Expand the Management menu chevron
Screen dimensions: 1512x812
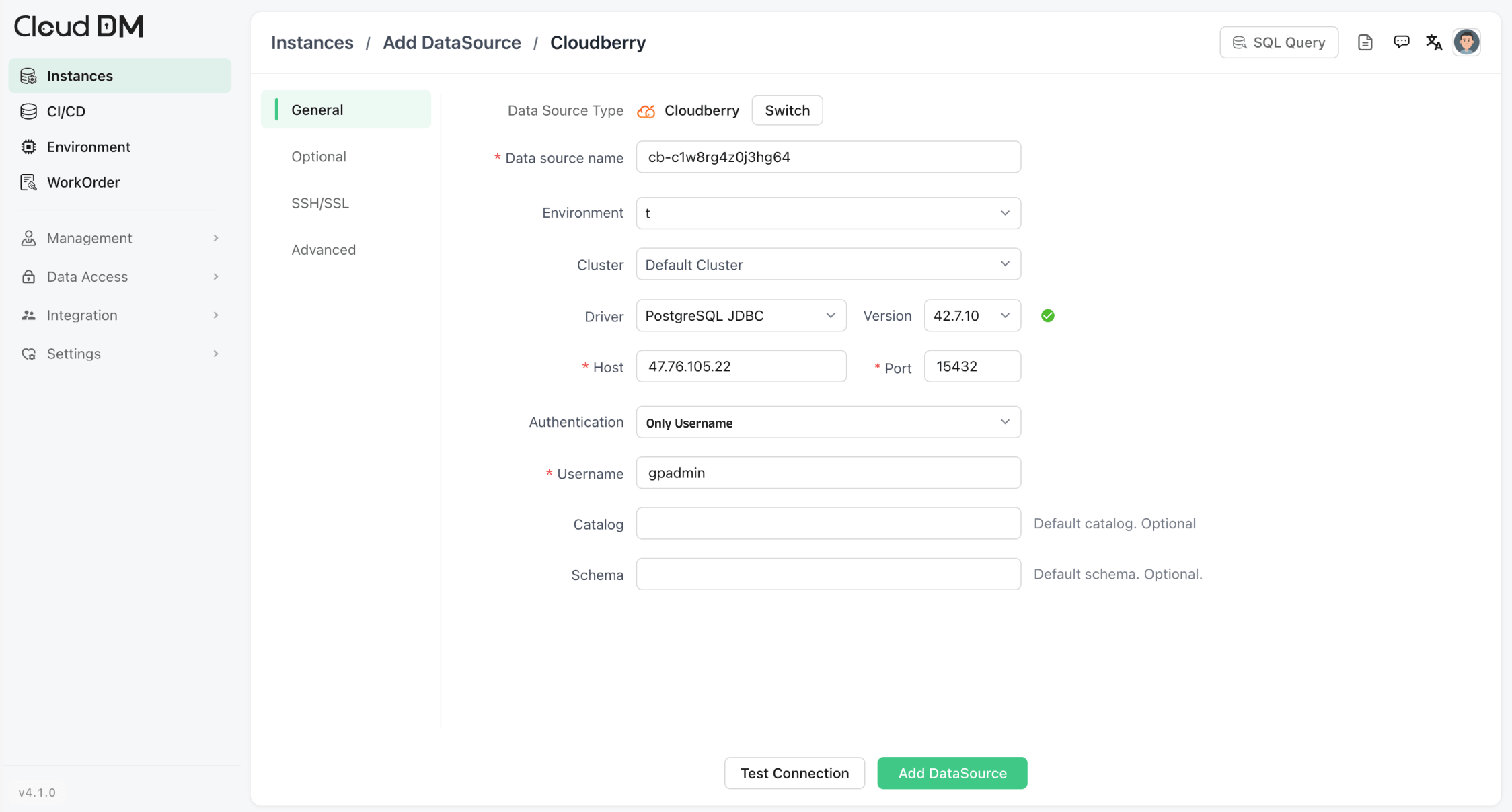pos(216,238)
